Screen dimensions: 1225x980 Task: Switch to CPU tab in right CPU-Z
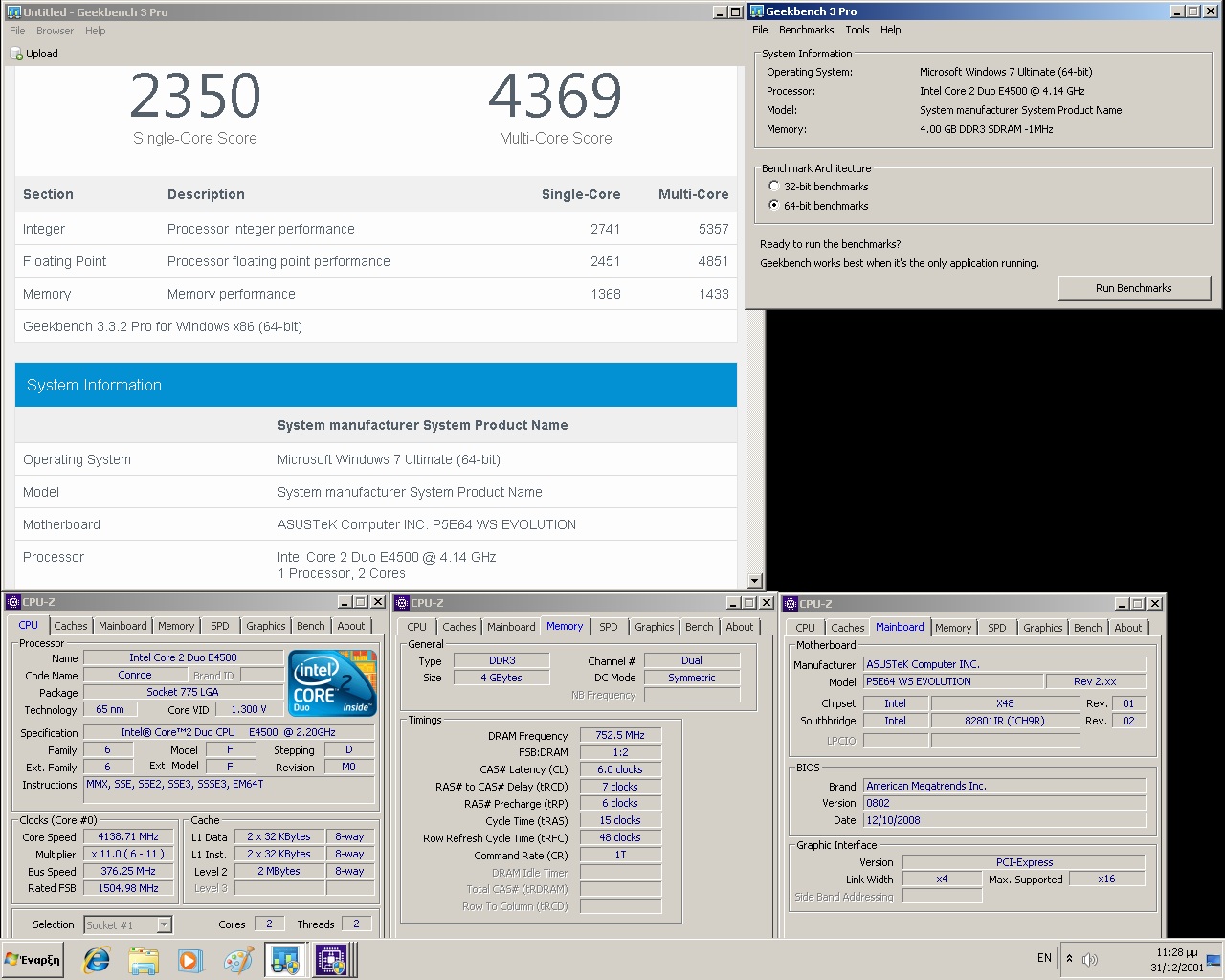coord(806,628)
